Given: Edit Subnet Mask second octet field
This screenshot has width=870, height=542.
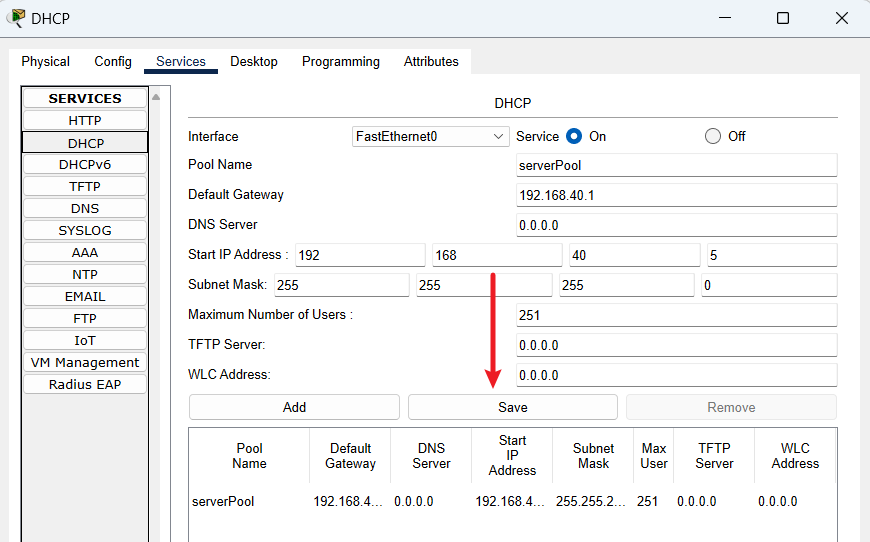Looking at the screenshot, I should pyautogui.click(x=484, y=285).
